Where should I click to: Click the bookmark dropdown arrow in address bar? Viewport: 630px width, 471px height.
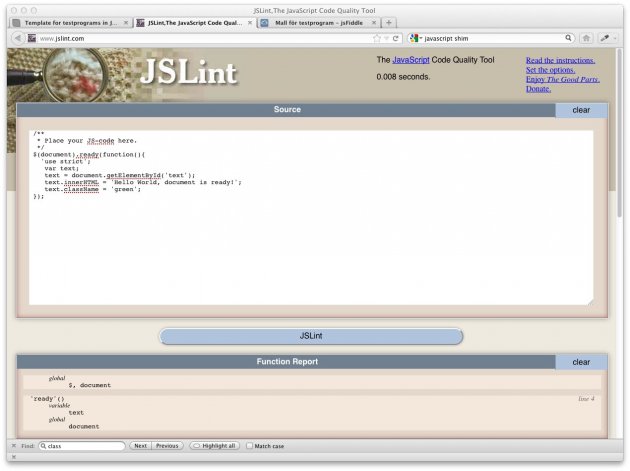click(x=386, y=38)
